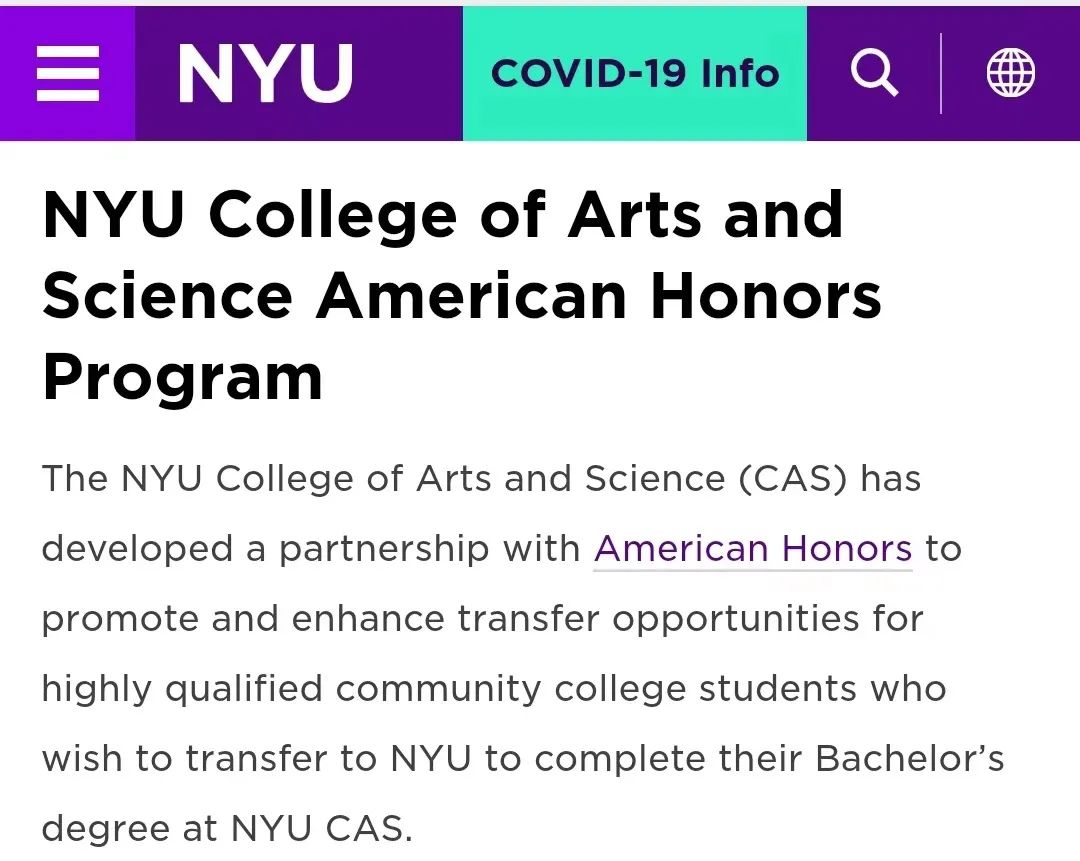Click the globe icon
Screen dimensions: 1080x861
click(x=1010, y=73)
